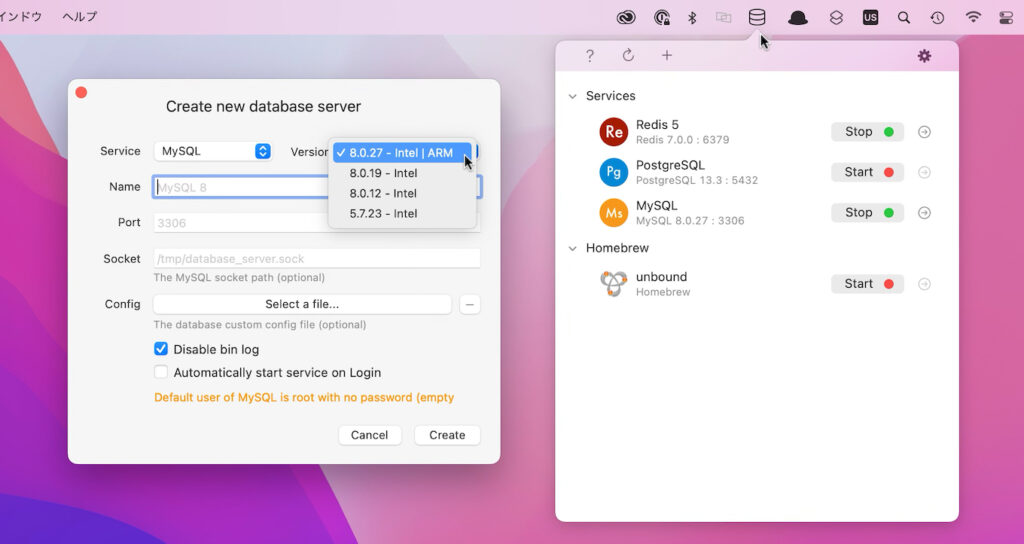Viewport: 1024px width, 544px height.
Task: Enable Automatically start service on Login
Action: (x=161, y=372)
